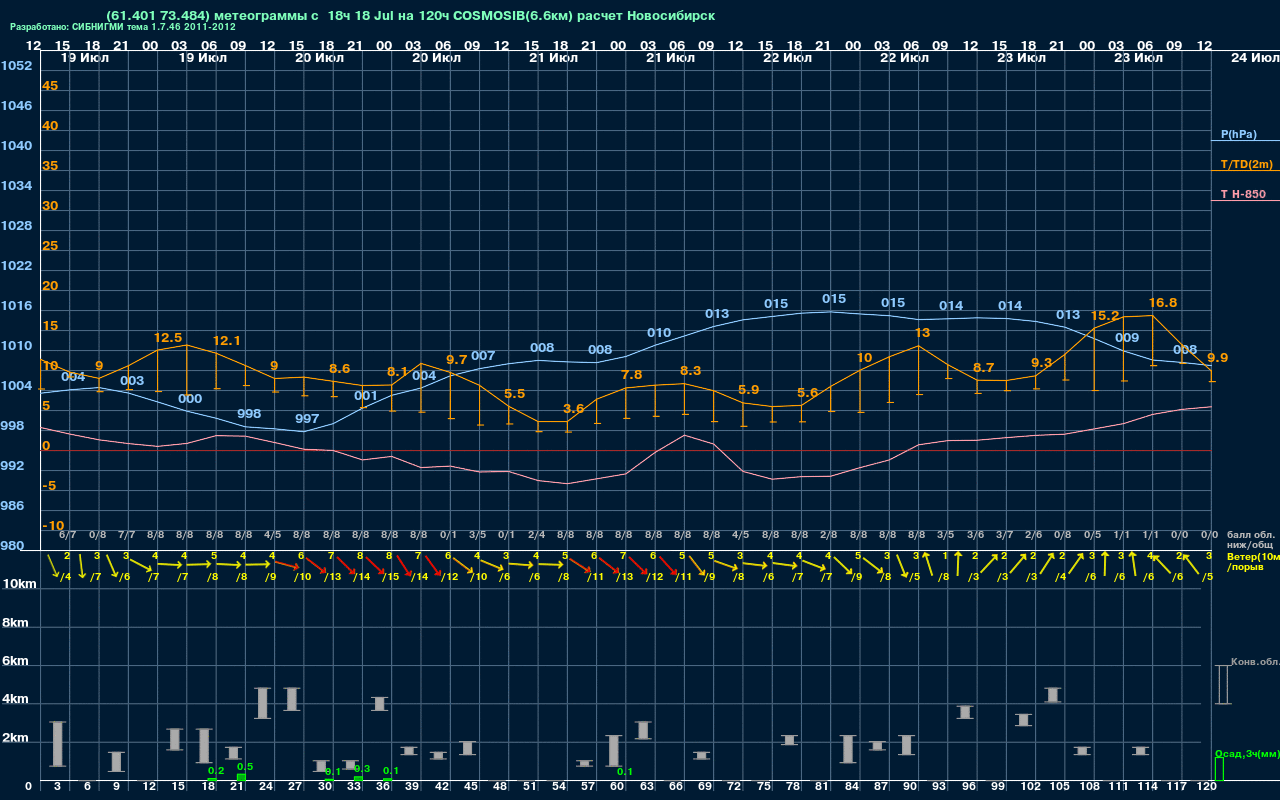
Task: Click the 010 pressure label
Action: point(659,333)
